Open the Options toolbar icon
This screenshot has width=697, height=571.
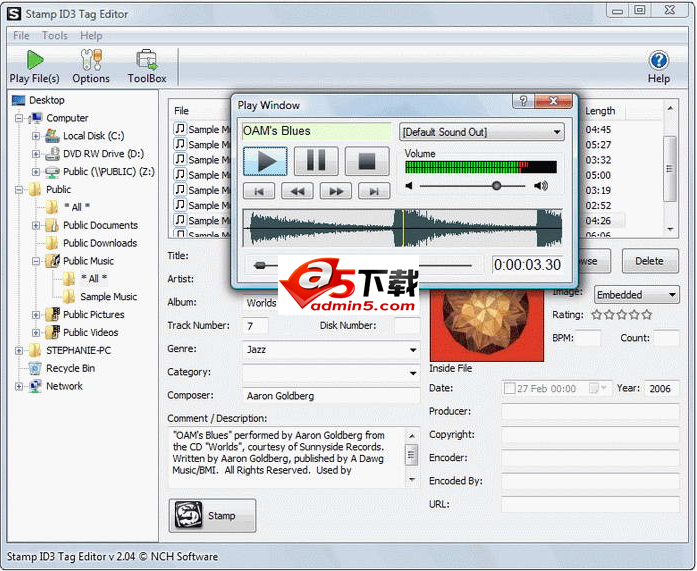[x=91, y=65]
